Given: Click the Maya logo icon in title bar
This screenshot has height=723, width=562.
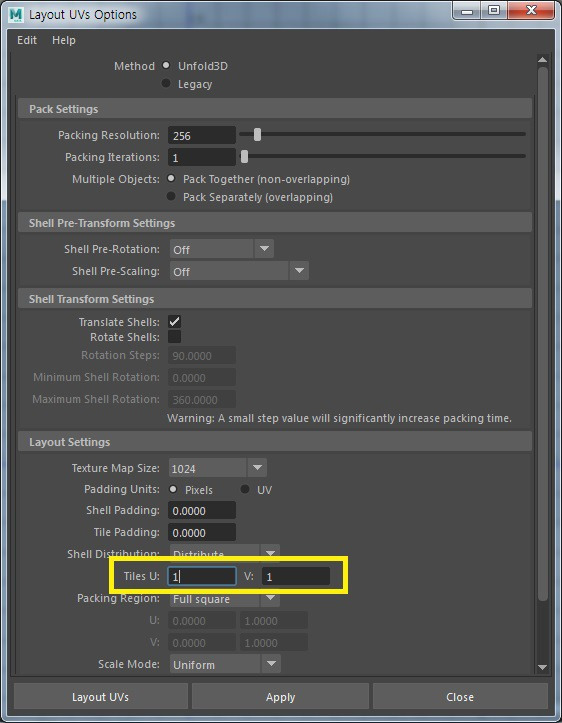Looking at the screenshot, I should click(15, 14).
